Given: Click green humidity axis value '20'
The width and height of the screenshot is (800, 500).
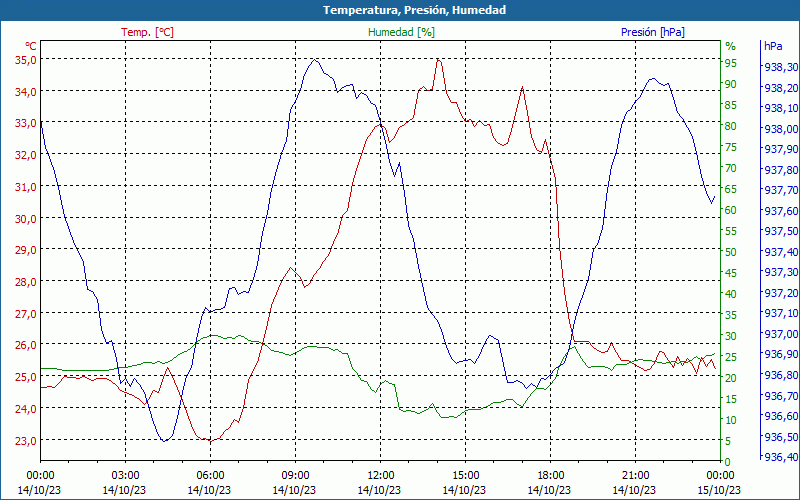Looking at the screenshot, I should [x=731, y=378].
